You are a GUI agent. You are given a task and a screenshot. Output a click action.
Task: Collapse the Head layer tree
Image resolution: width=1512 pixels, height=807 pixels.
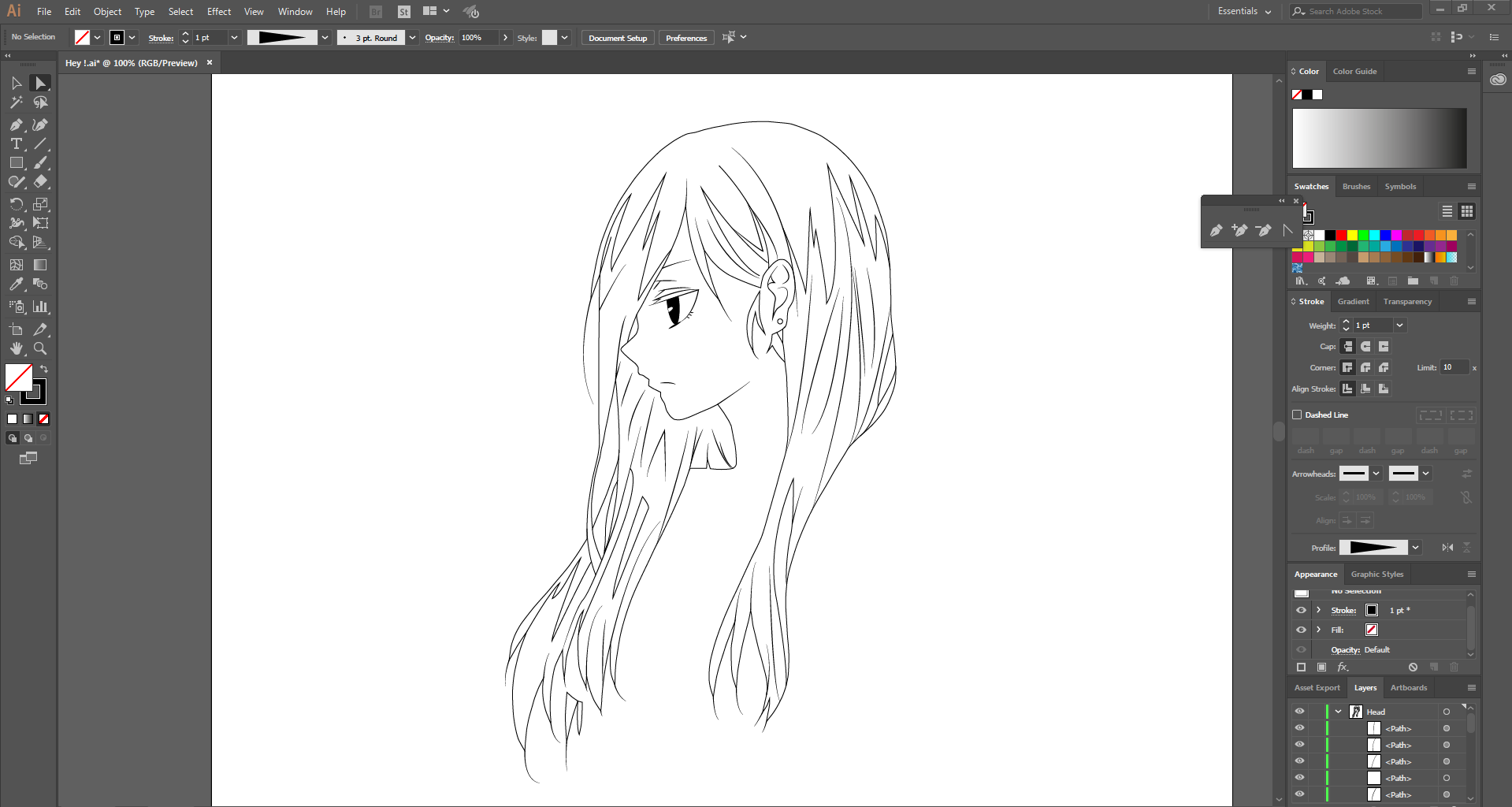1338,712
